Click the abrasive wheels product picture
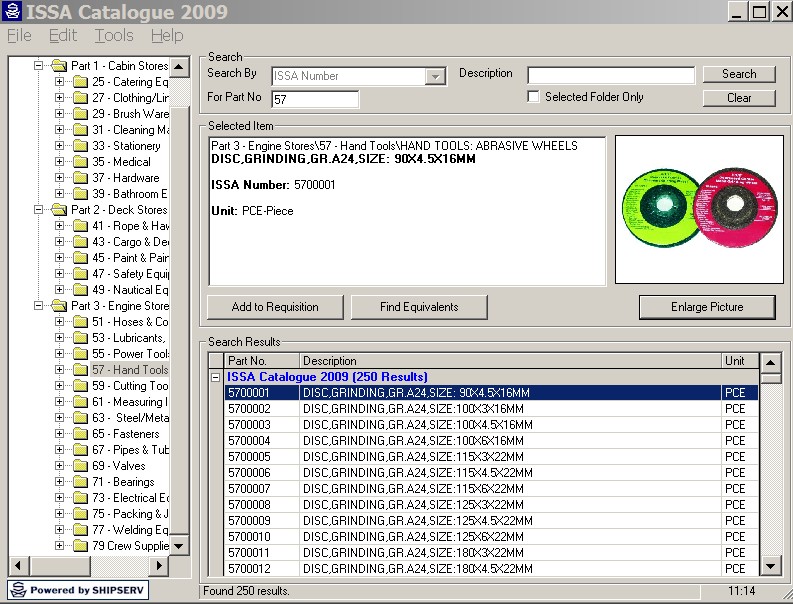This screenshot has width=793, height=604. (x=699, y=209)
